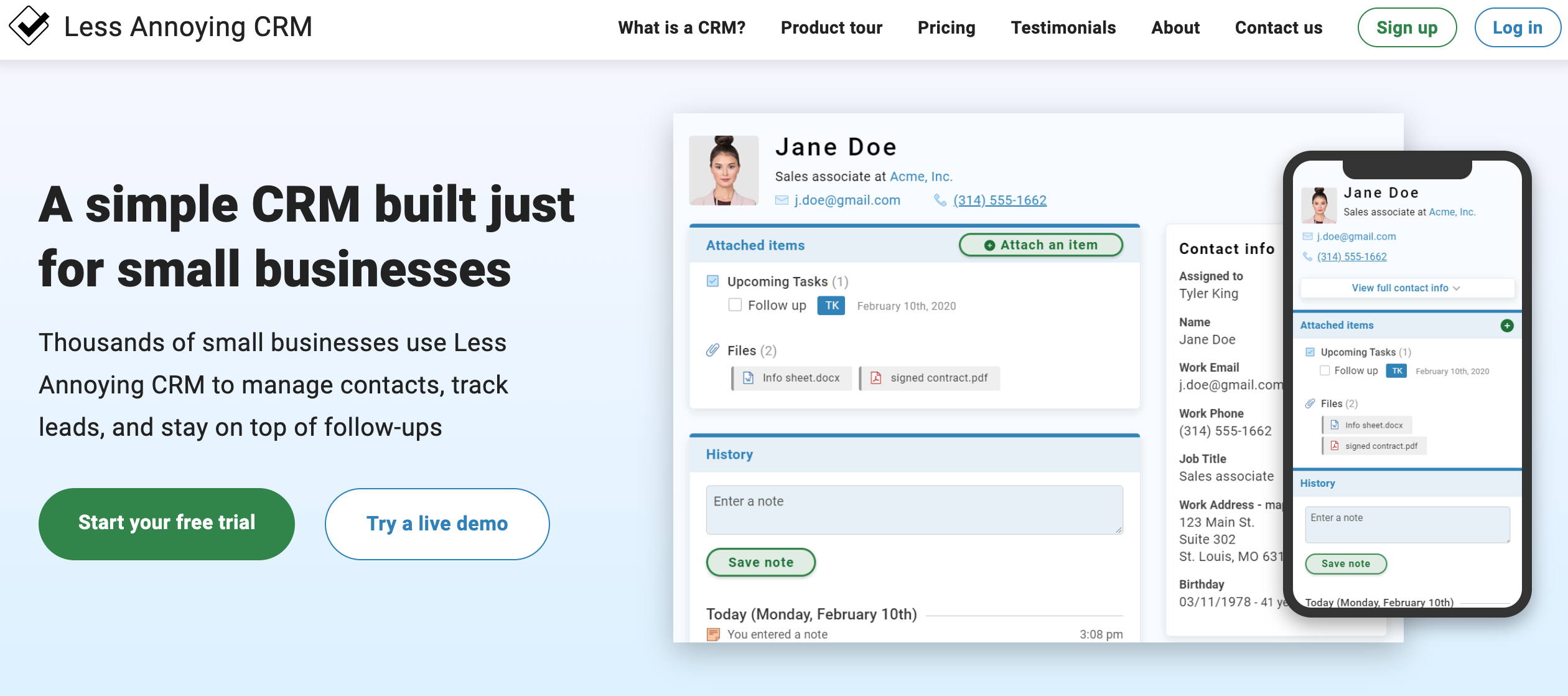Click the 'Attached items' heading in desktop preview

click(755, 245)
